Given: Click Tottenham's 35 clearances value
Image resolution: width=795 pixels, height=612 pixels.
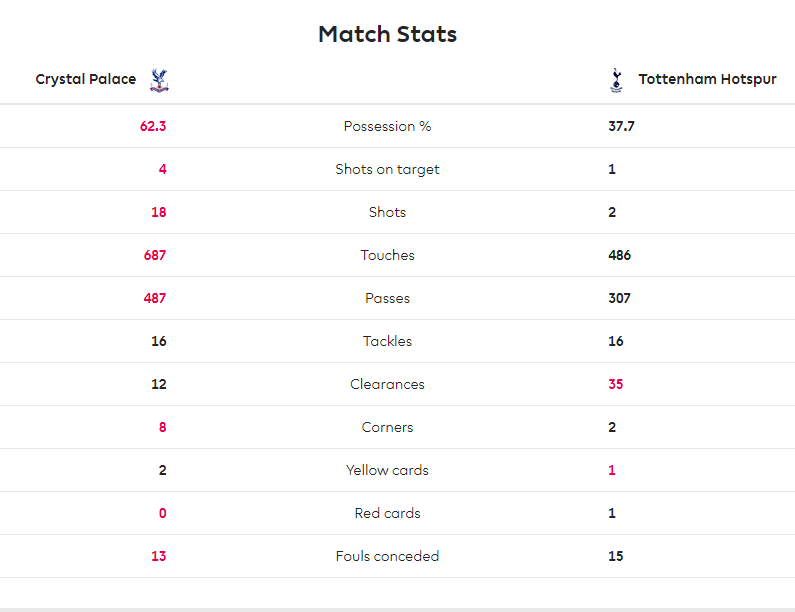Looking at the screenshot, I should 616,384.
